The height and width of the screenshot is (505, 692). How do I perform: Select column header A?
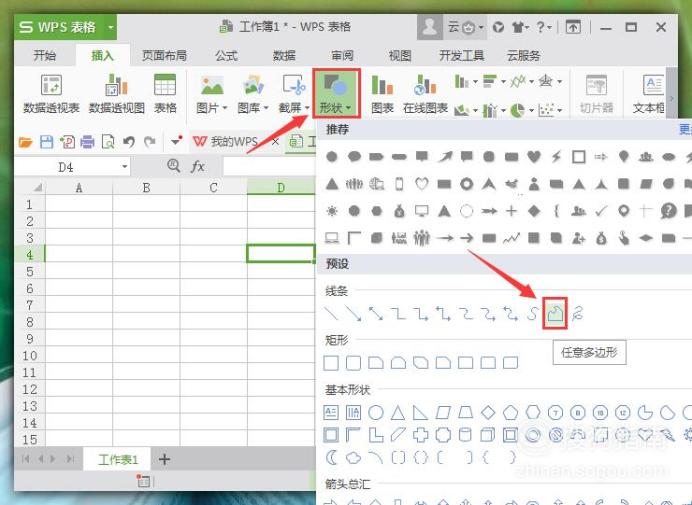(x=79, y=188)
